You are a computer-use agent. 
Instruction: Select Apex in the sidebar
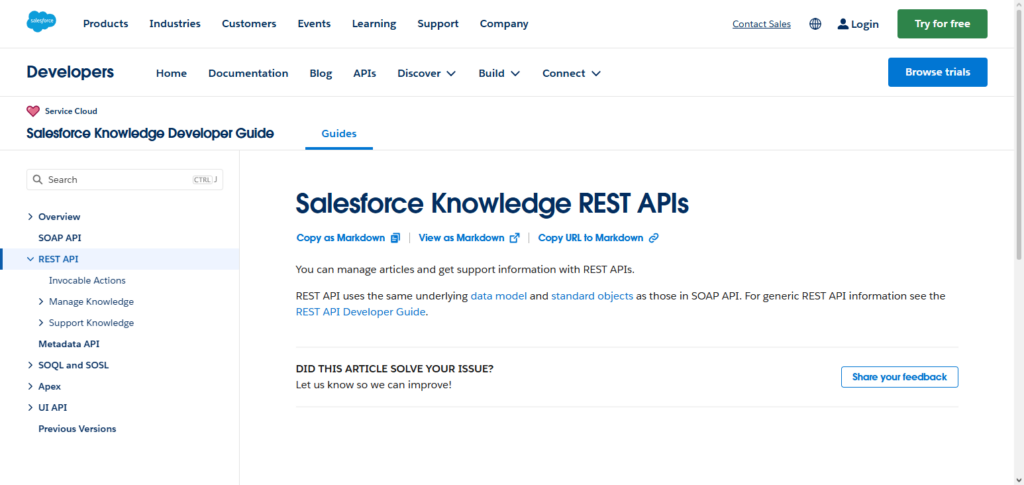pyautogui.click(x=50, y=386)
